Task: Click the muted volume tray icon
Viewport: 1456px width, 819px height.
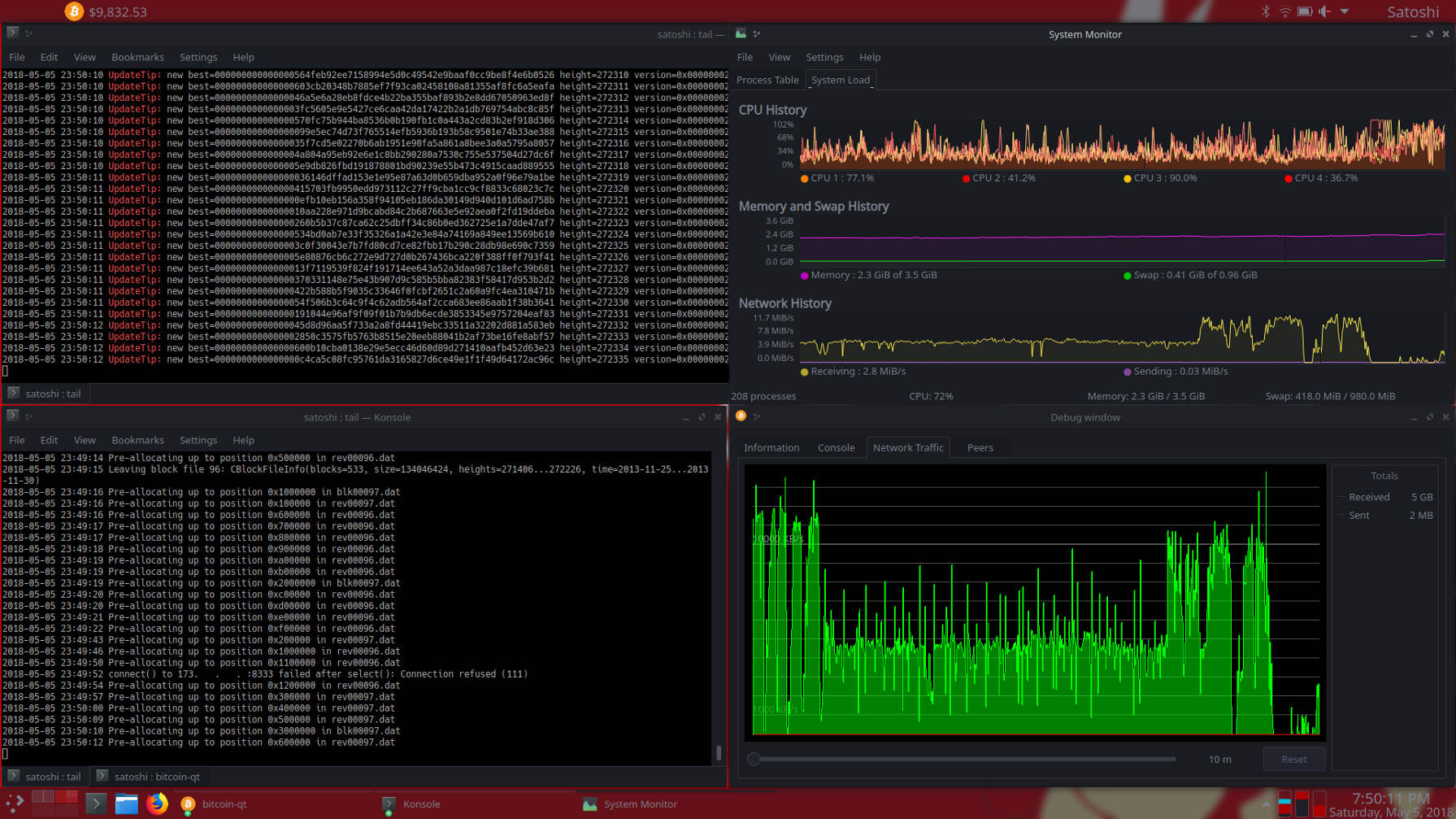Action: [1325, 11]
